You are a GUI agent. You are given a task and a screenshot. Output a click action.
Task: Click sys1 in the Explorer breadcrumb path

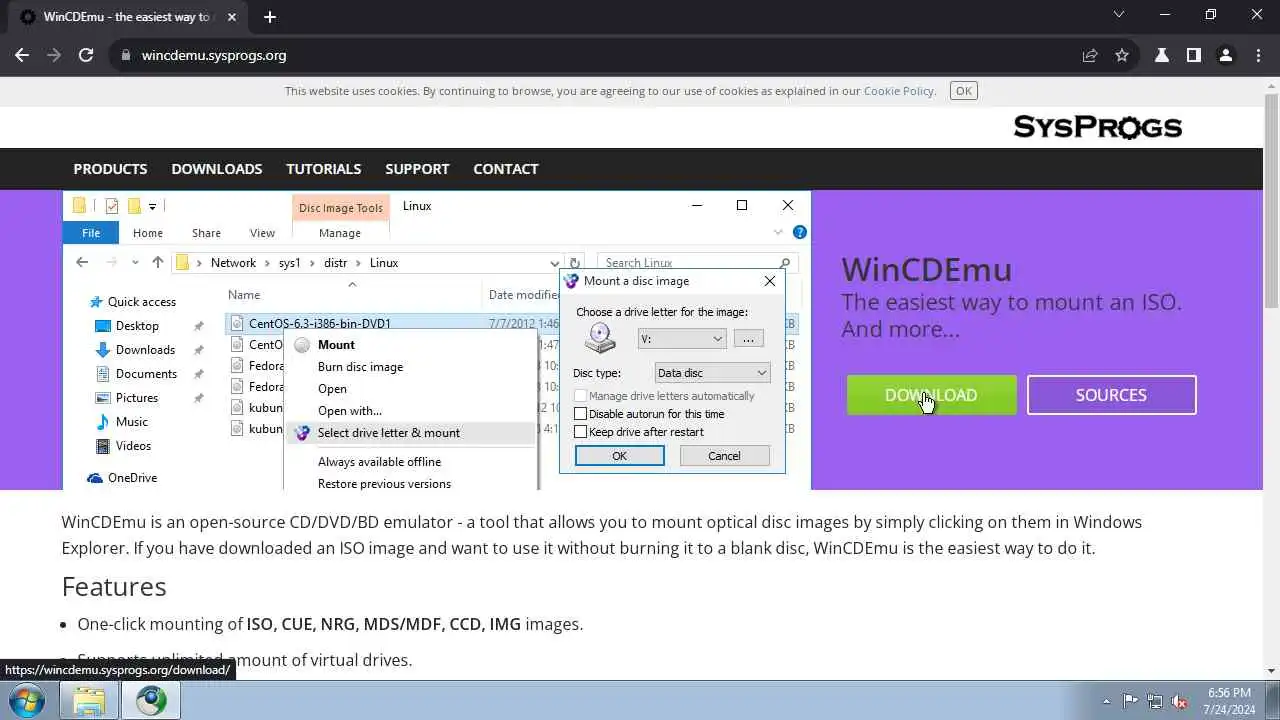pos(289,263)
